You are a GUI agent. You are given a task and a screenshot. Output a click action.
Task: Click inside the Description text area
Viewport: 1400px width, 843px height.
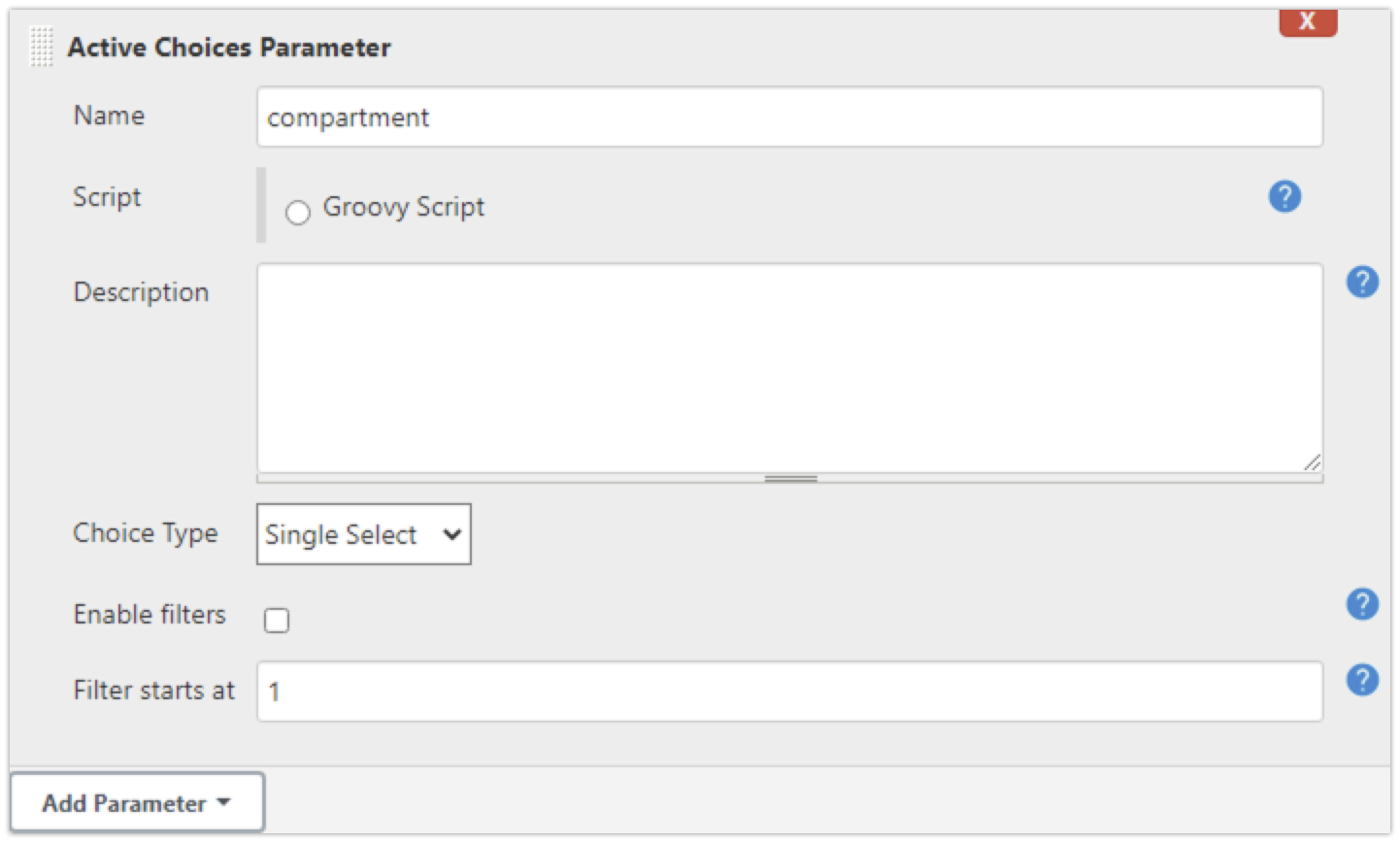tap(789, 368)
